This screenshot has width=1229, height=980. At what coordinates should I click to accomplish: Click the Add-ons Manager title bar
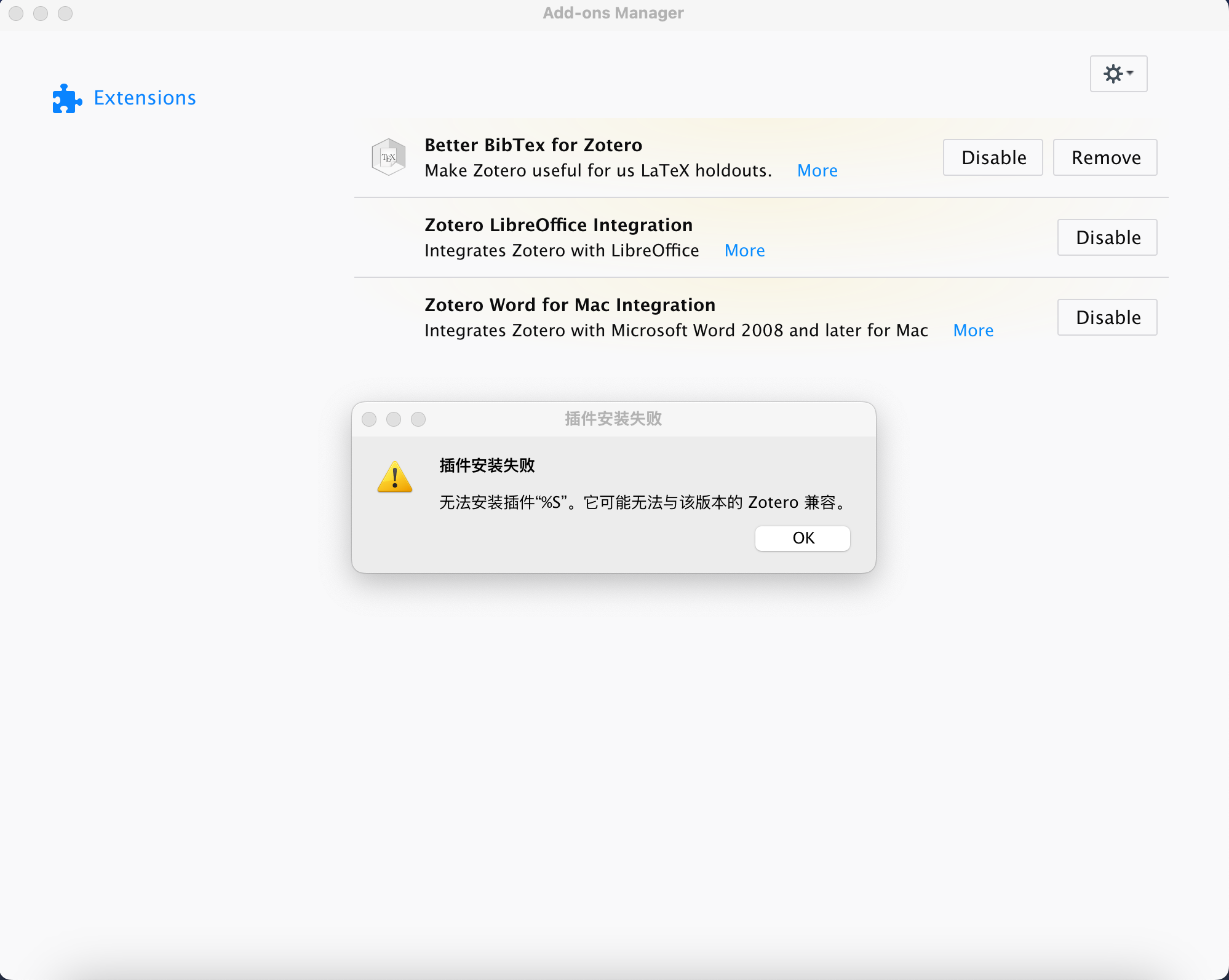click(613, 12)
